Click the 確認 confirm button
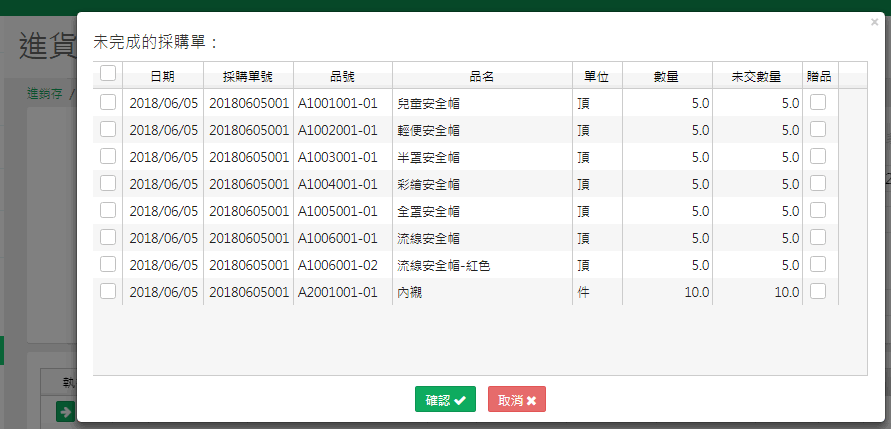This screenshot has width=891, height=429. (446, 399)
